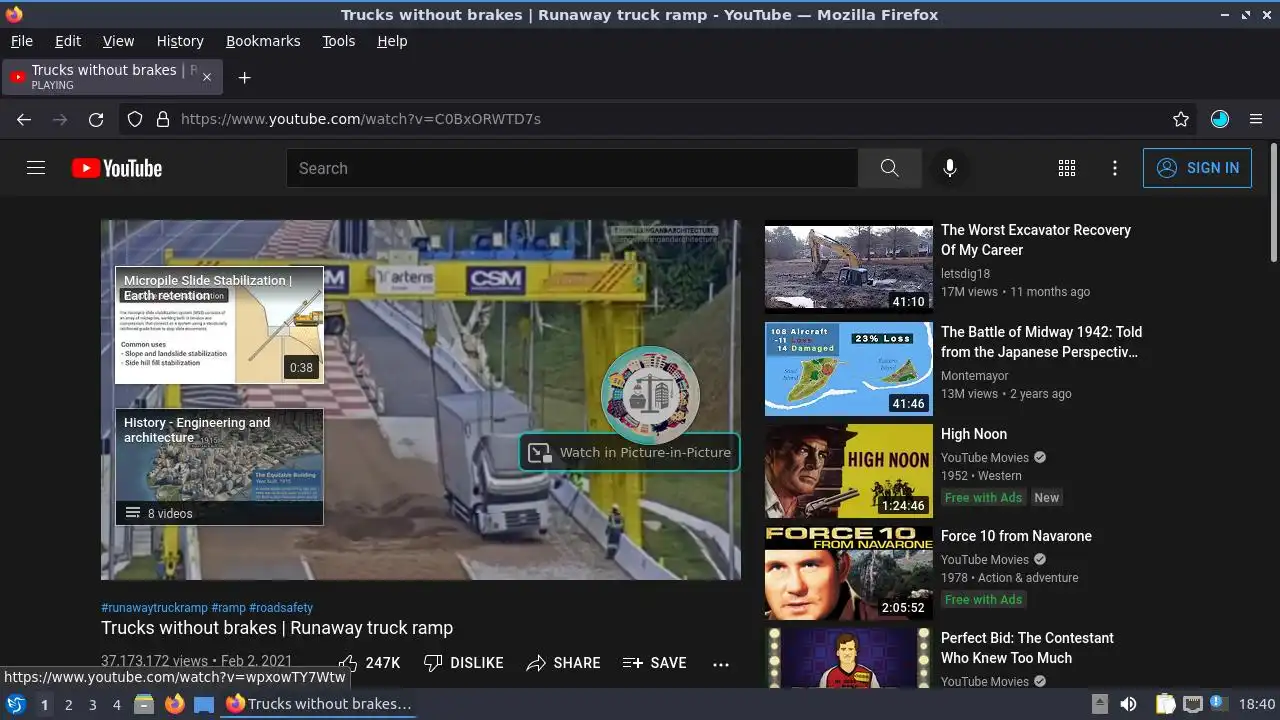Open YouTube settings three-dot menu
Image resolution: width=1280 pixels, height=720 pixels.
pos(1115,168)
